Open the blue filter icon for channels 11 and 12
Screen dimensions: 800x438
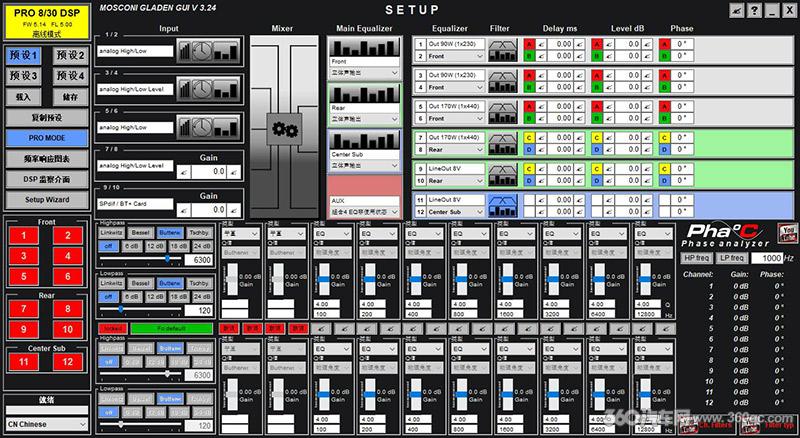503,206
